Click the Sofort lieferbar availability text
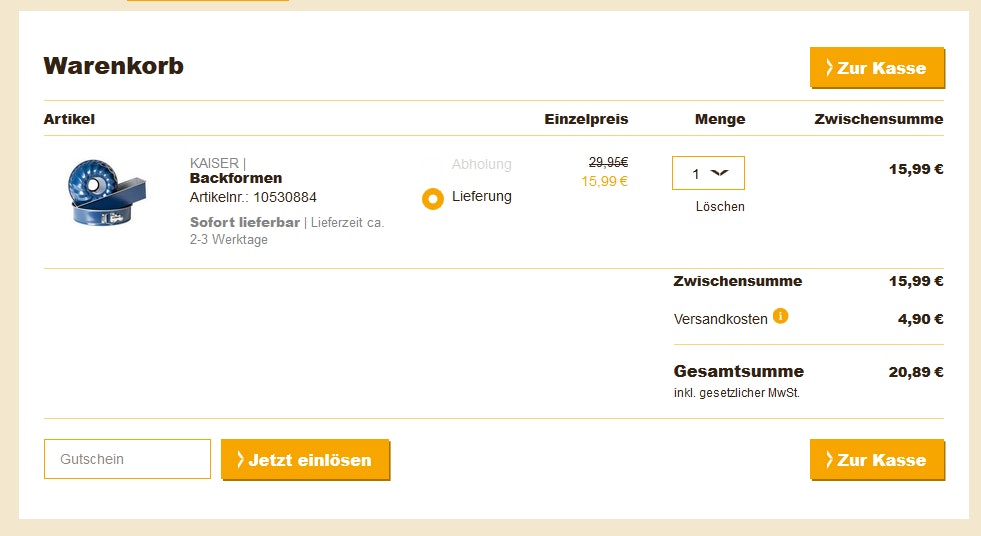The height and width of the screenshot is (536, 981). (x=245, y=222)
